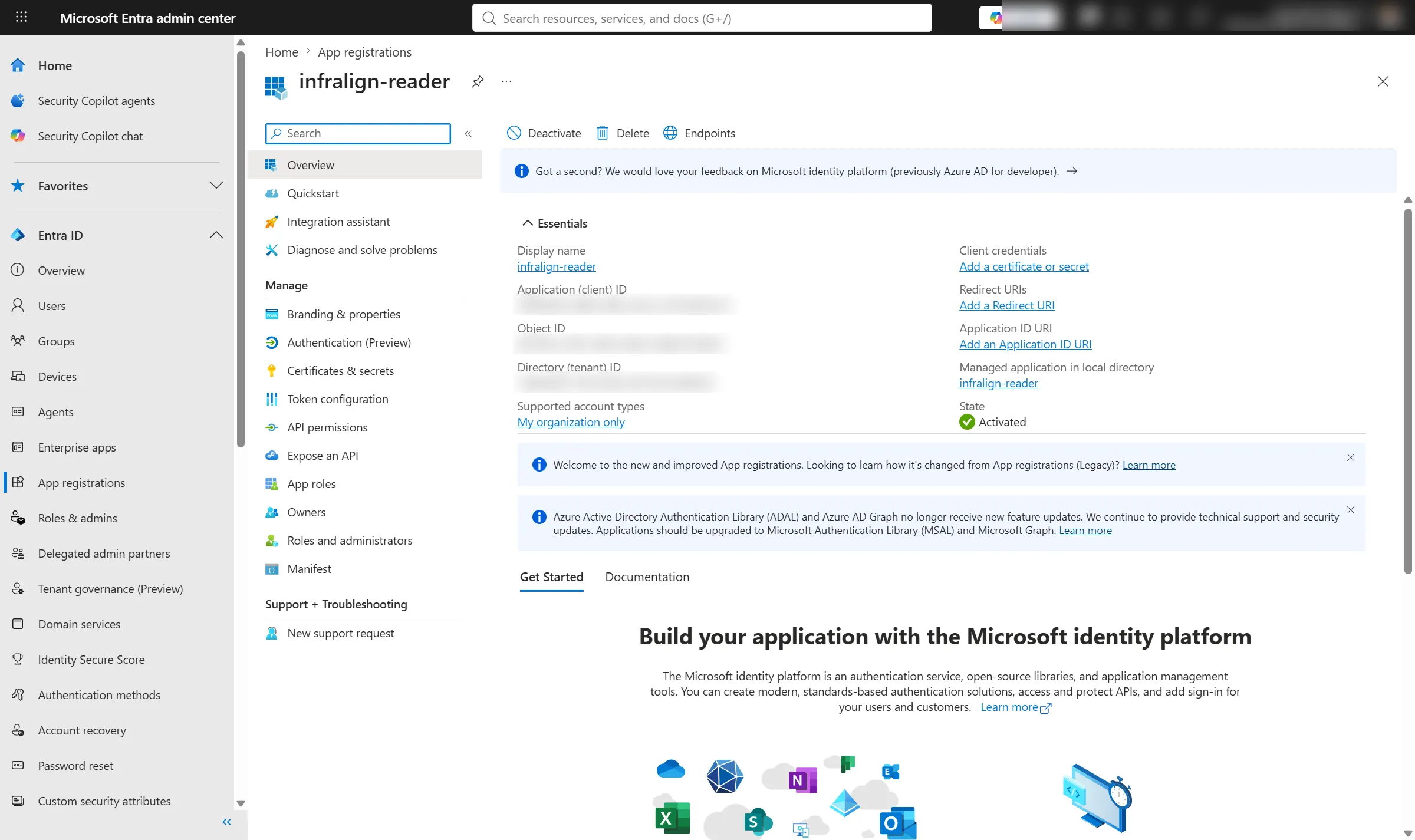The image size is (1415, 840).
Task: Open Certificates & secrets key icon
Action: click(x=272, y=371)
